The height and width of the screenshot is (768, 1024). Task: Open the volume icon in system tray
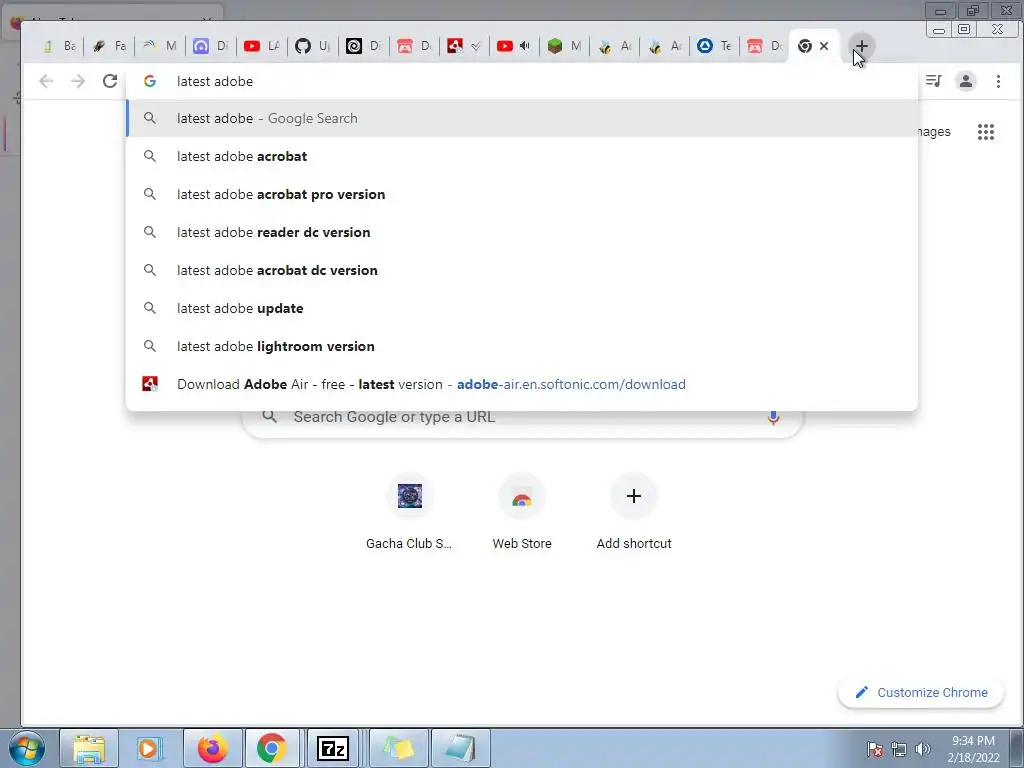coord(923,749)
